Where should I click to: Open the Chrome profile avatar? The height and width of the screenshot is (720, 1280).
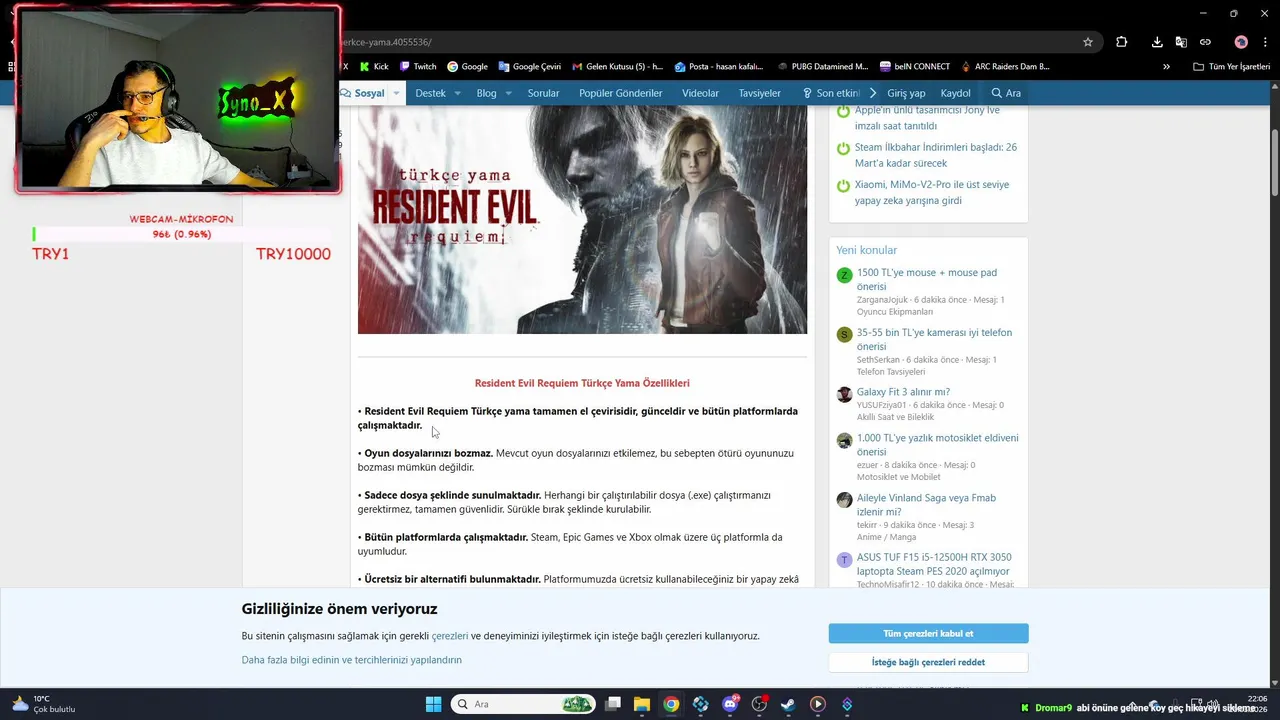click(x=1241, y=42)
